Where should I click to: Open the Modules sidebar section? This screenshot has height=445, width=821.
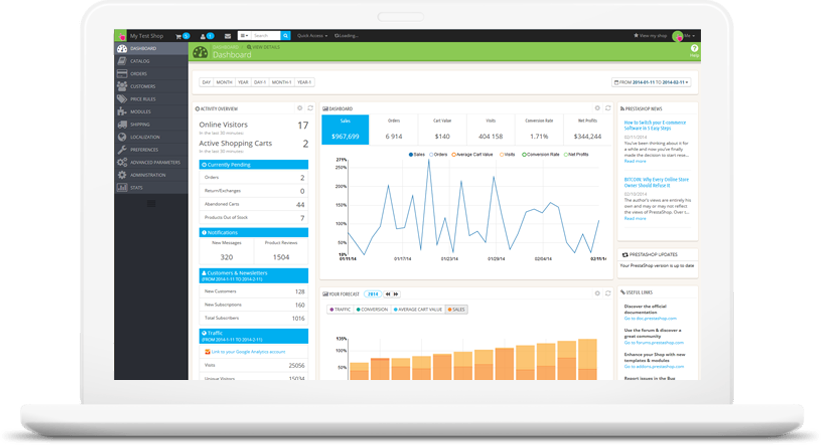click(141, 111)
